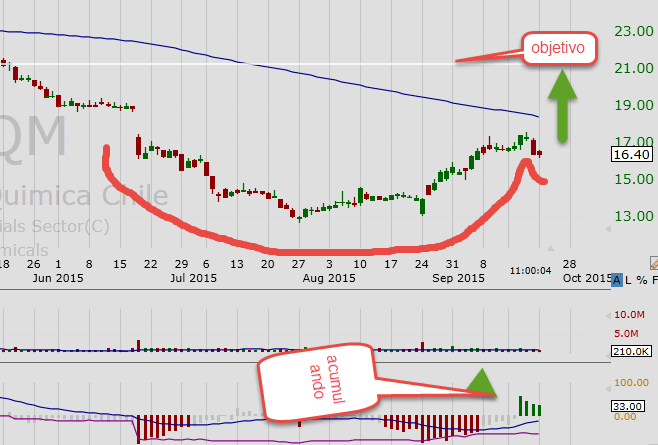Screen dimensions: 658x445
Task: Click the 13.00 price axis label
Action: coord(634,216)
